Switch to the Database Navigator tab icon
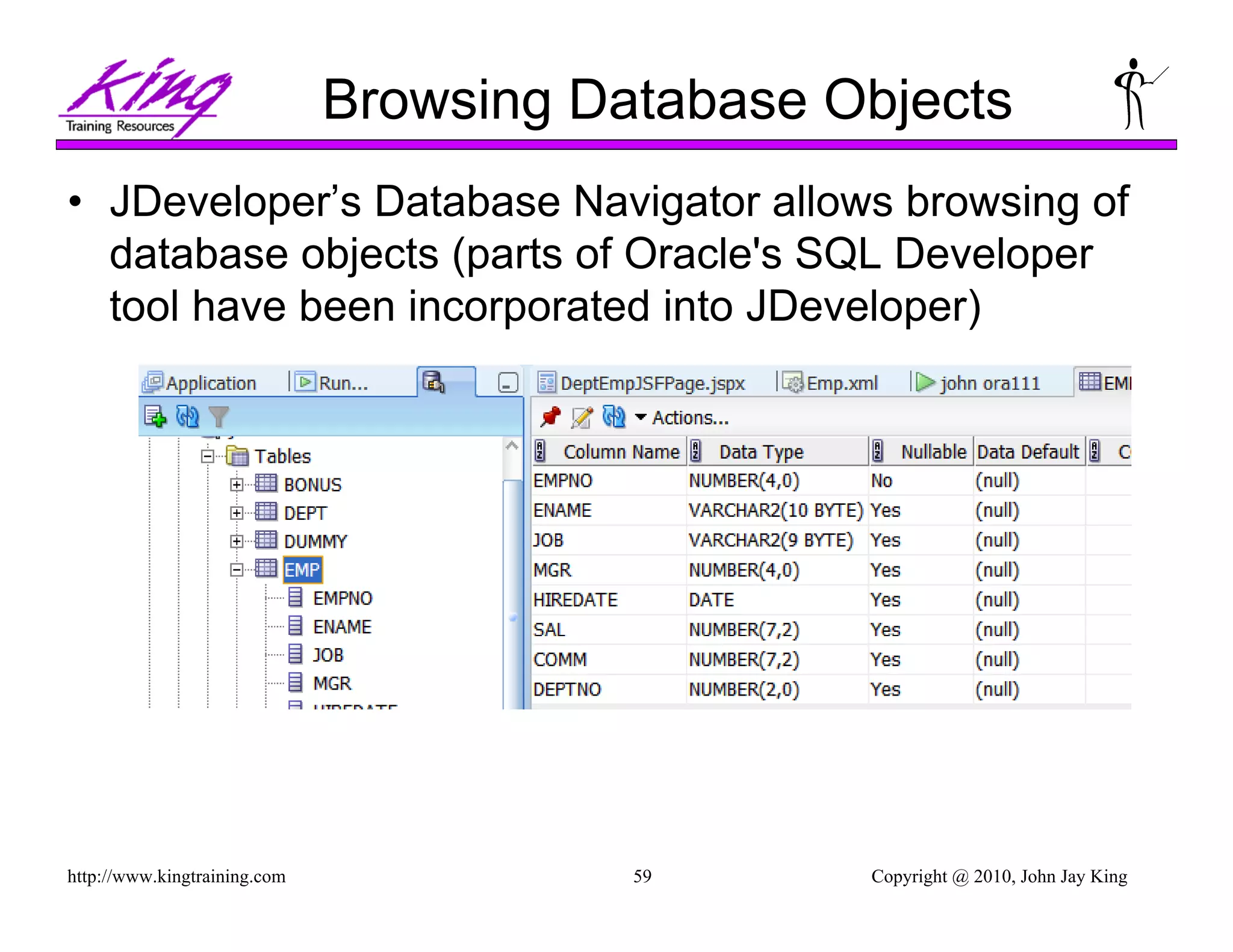The image size is (1233, 952). click(x=434, y=382)
